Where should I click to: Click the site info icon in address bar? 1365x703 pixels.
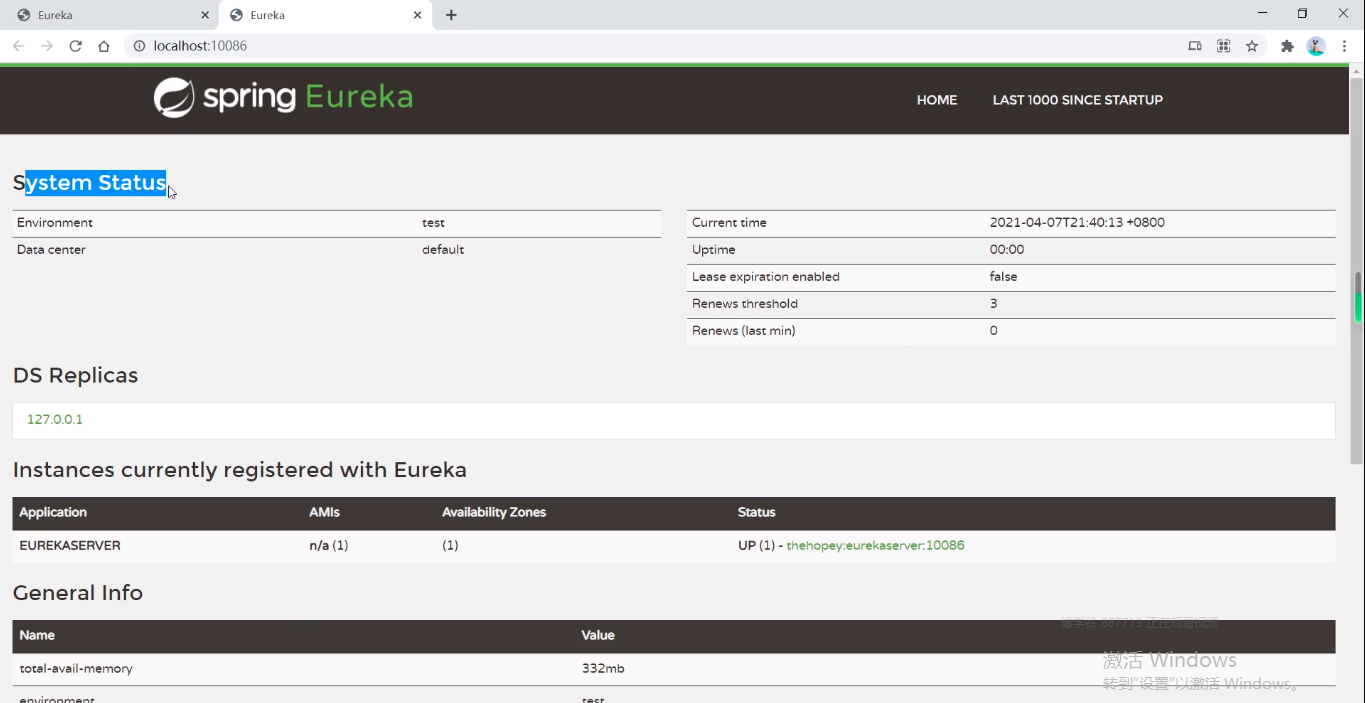pos(139,46)
